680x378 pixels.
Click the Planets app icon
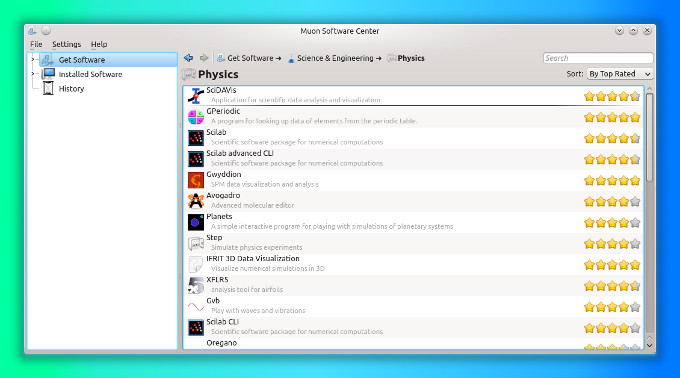point(196,222)
